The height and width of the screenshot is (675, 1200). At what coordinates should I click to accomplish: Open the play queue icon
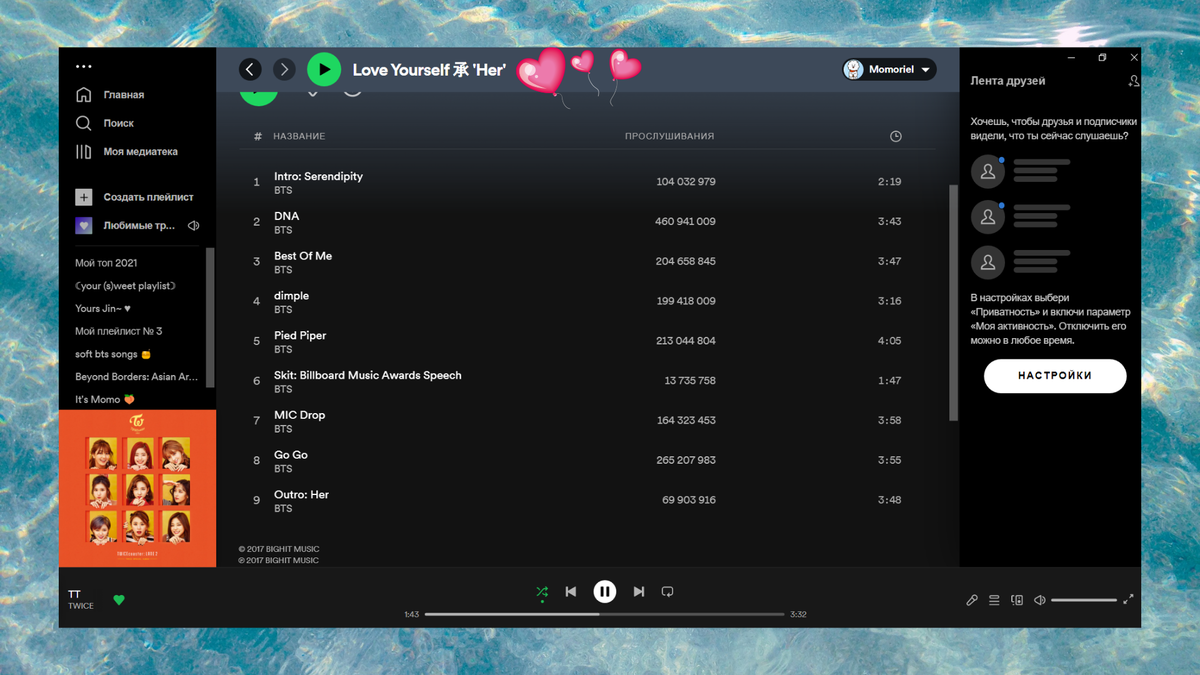click(994, 600)
